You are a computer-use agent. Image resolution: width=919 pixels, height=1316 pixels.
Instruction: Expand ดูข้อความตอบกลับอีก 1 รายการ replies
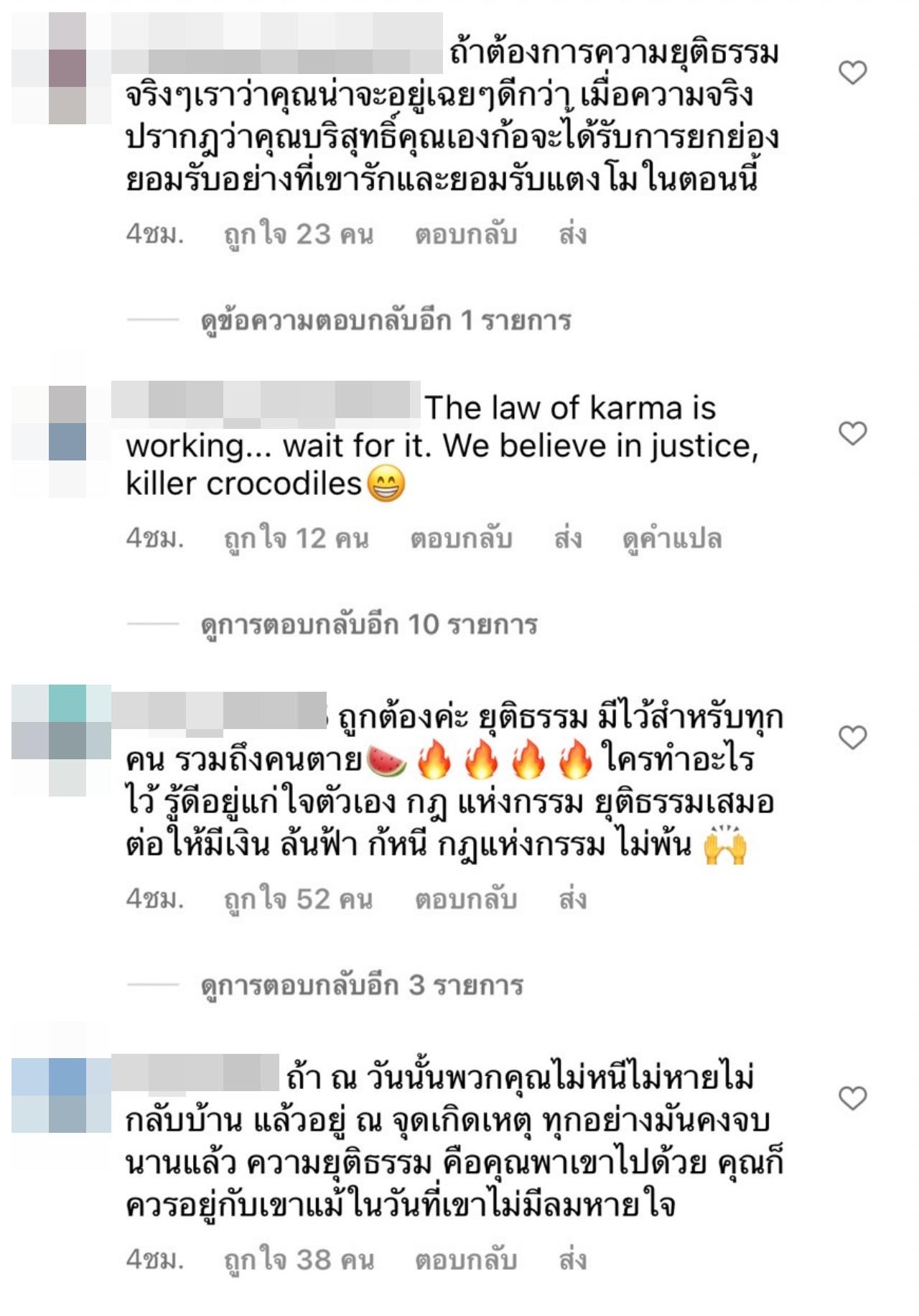click(386, 320)
